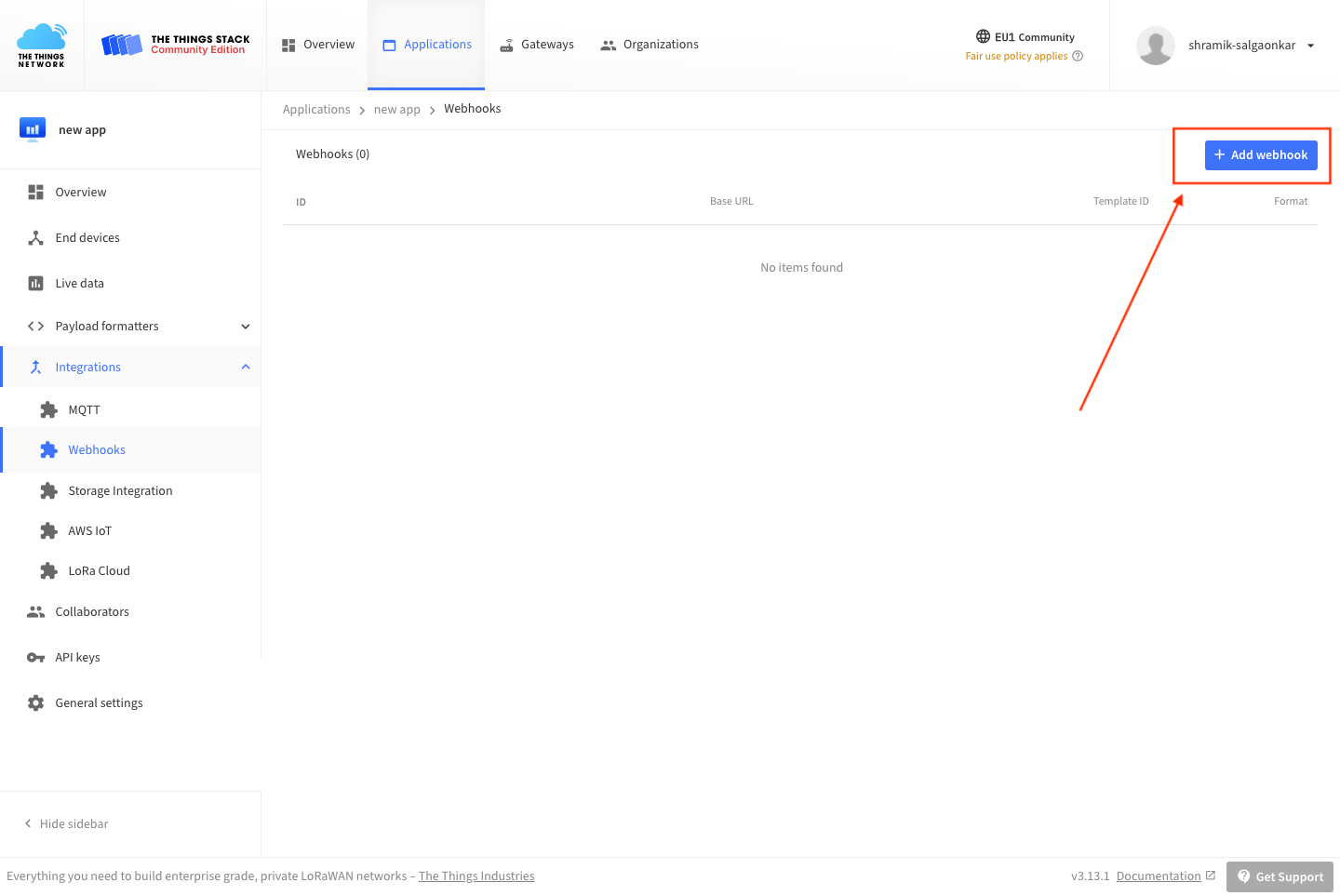The image size is (1340, 896).
Task: Go to new app breadcrumb link
Action: (x=397, y=109)
